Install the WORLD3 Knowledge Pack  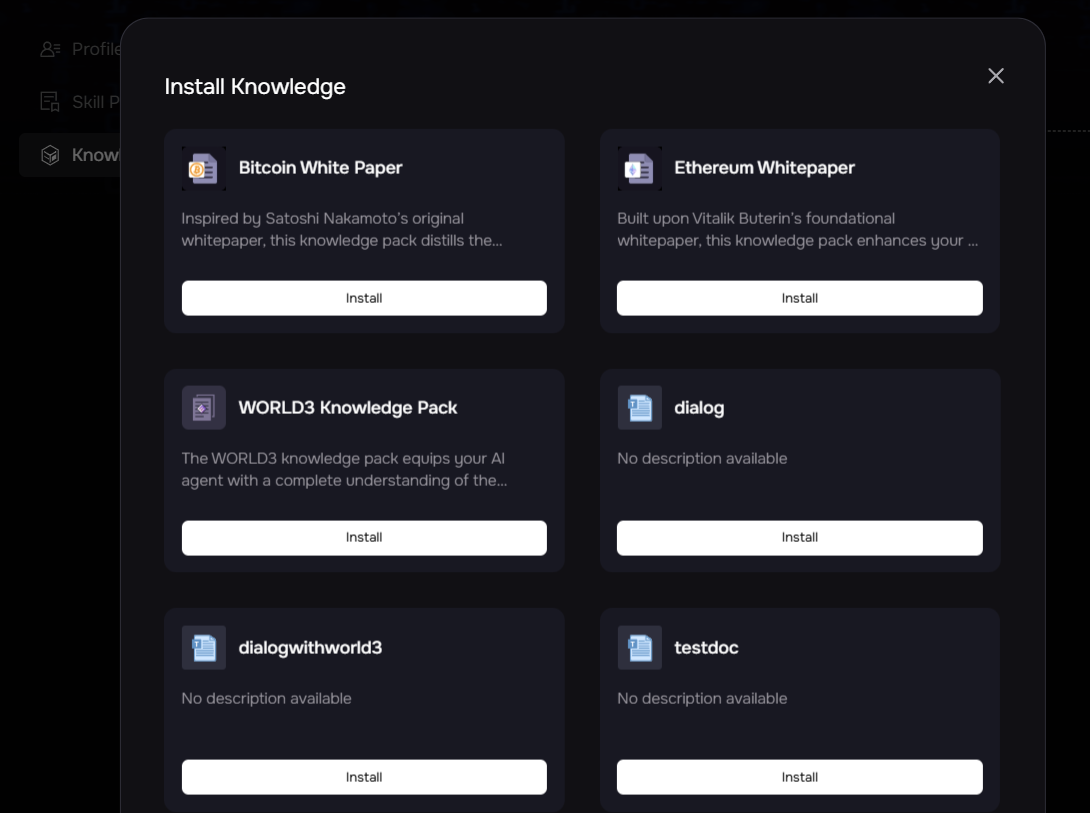(x=364, y=538)
